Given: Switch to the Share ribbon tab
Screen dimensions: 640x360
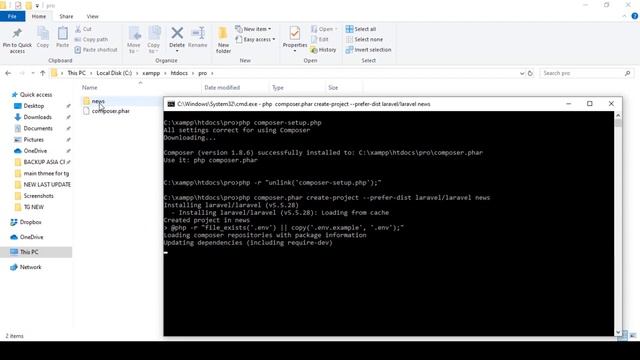Looking at the screenshot, I should (66, 16).
